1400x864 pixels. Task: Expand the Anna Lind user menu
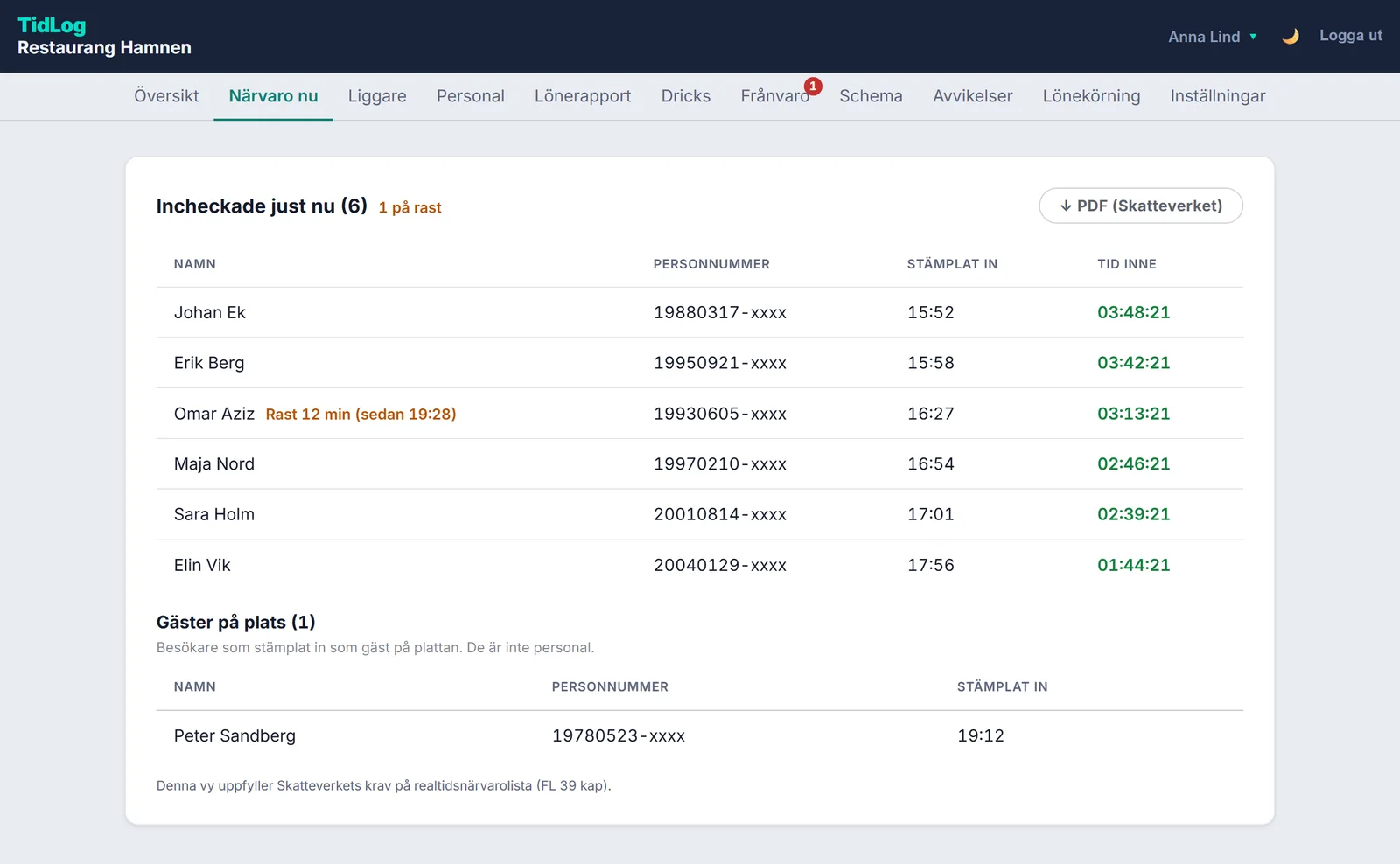click(1213, 37)
